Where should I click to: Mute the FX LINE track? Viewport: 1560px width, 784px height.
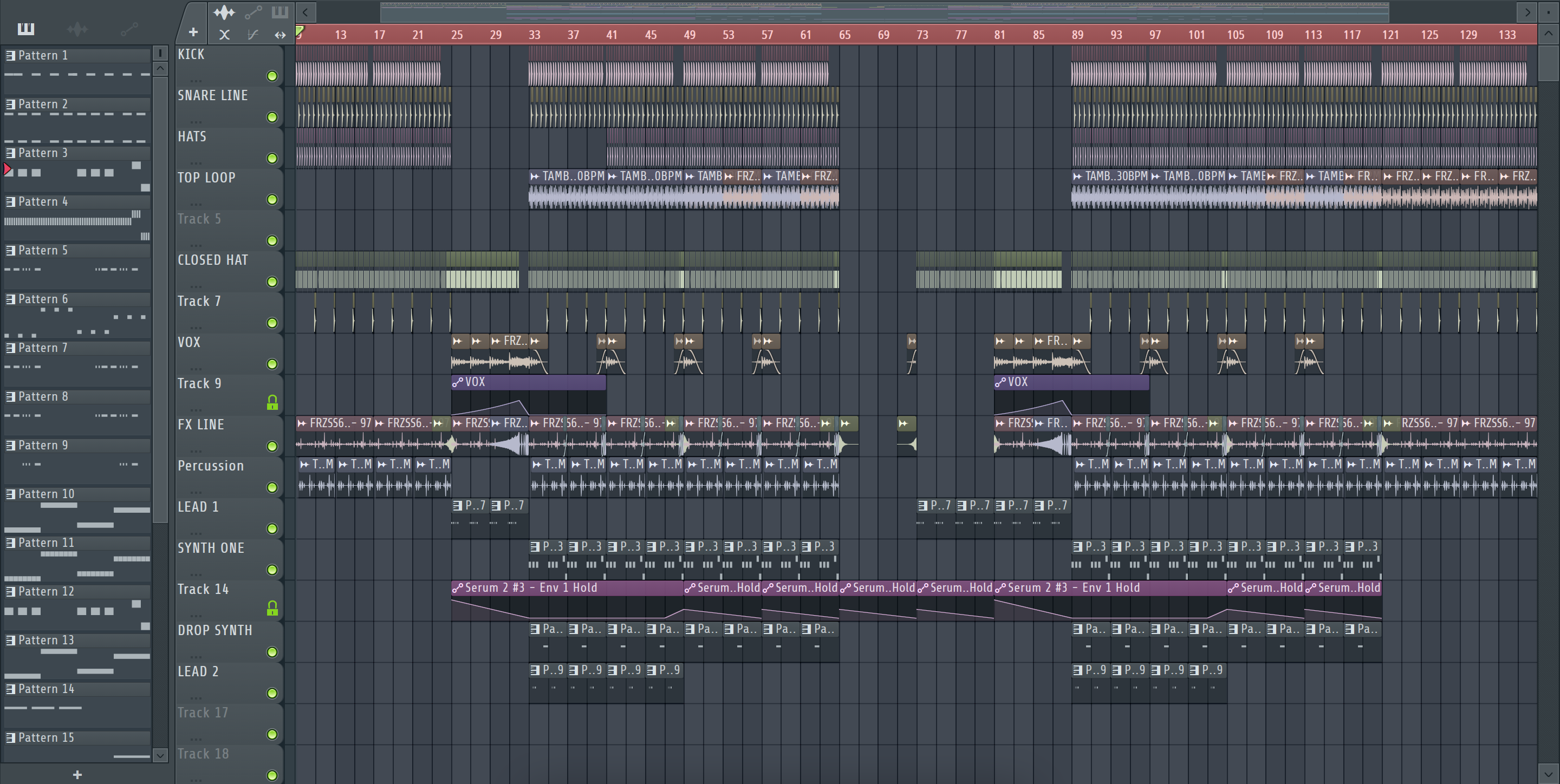click(272, 447)
